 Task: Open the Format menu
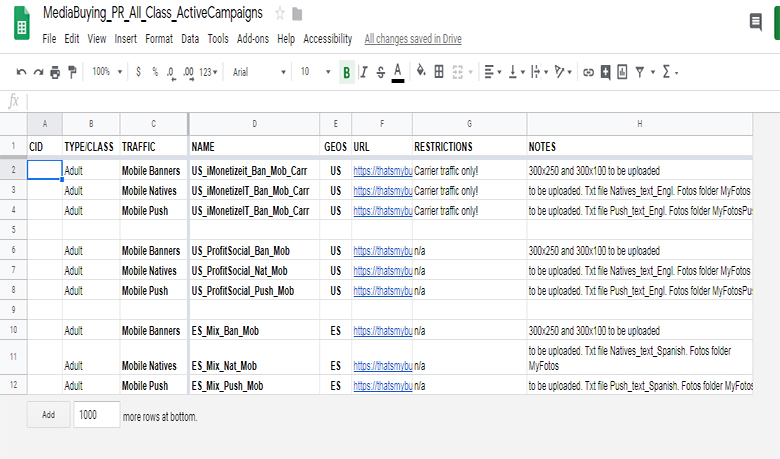click(159, 39)
